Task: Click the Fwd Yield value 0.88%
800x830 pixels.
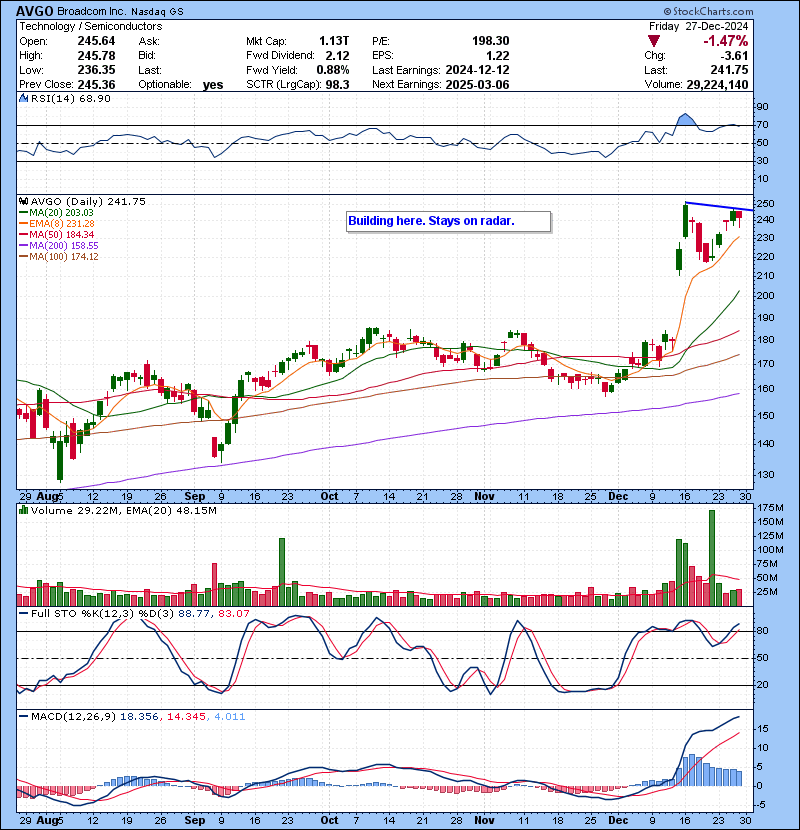Action: [x=333, y=70]
